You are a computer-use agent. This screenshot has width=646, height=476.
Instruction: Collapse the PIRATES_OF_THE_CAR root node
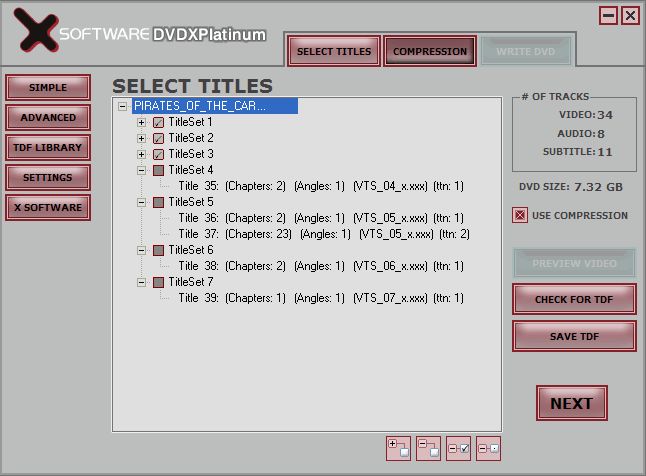[122, 106]
